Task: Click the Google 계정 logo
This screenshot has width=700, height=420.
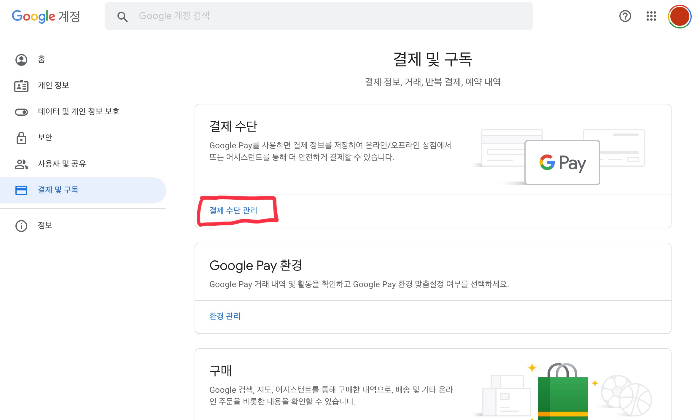Action: click(46, 16)
